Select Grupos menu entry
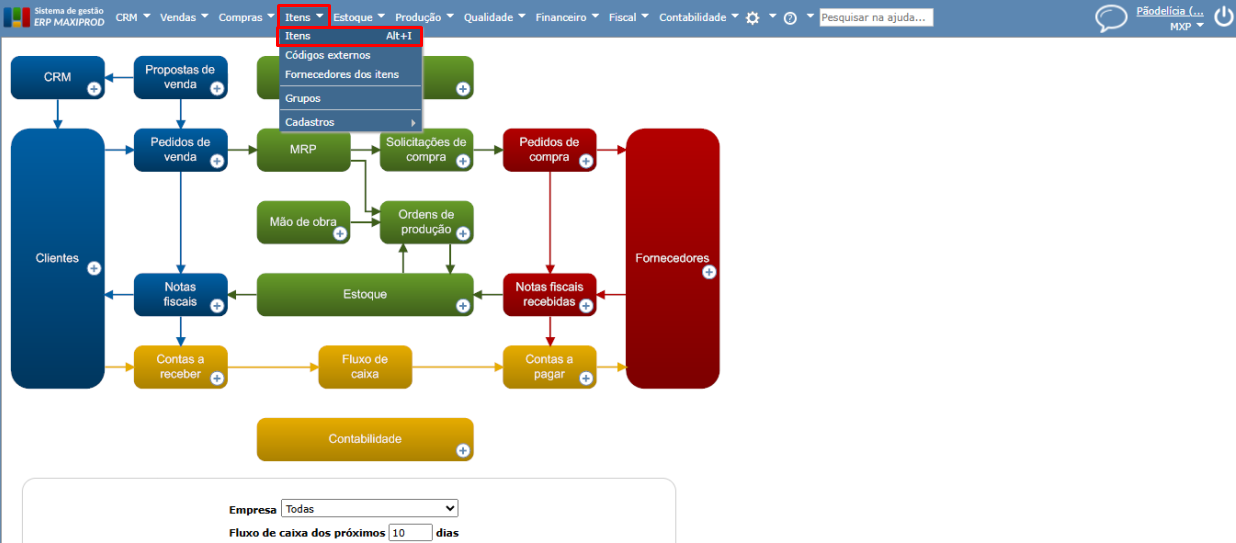Image resolution: width=1236 pixels, height=543 pixels. pyautogui.click(x=350, y=98)
